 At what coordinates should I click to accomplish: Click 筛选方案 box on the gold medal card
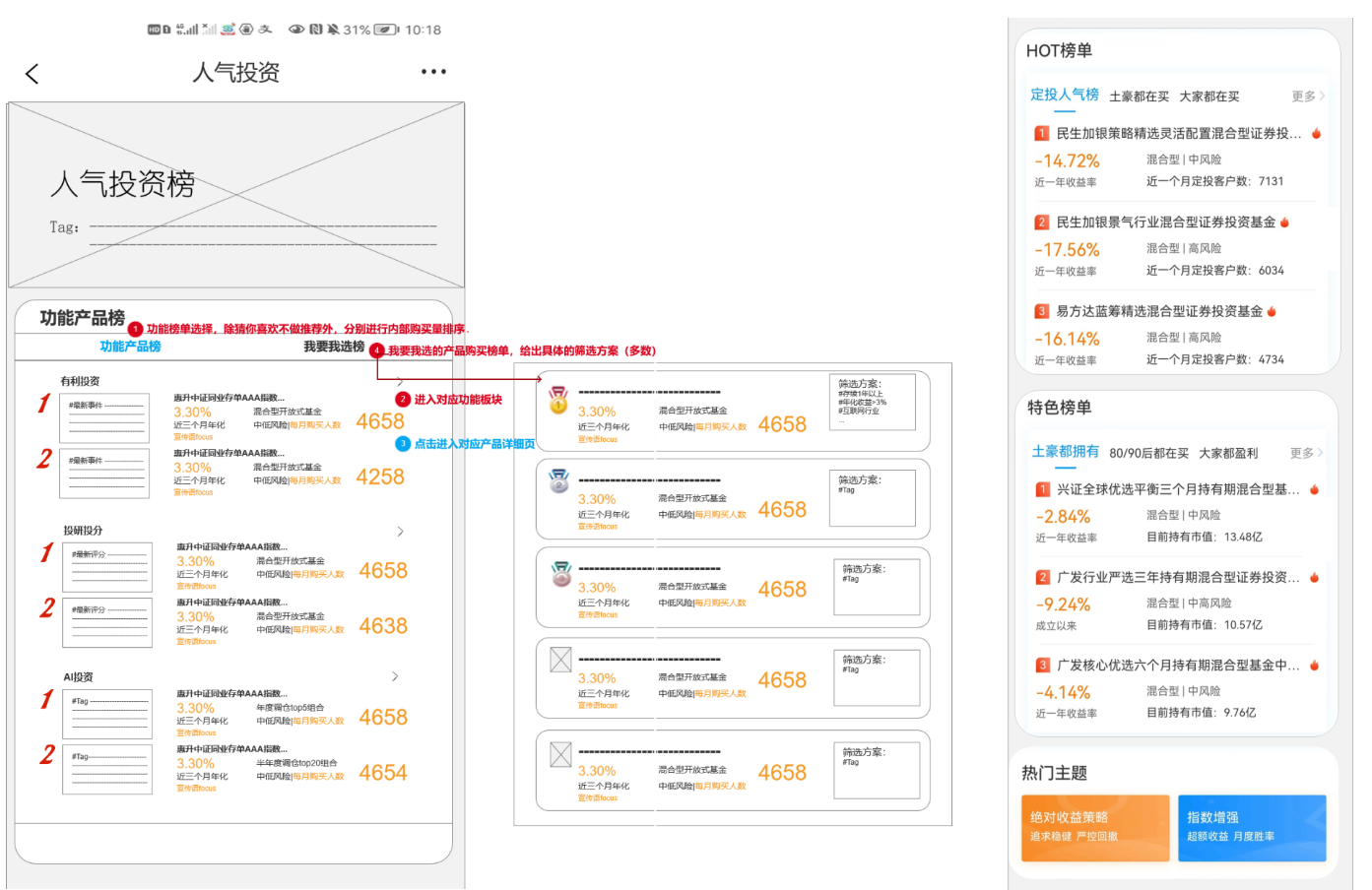tap(873, 401)
